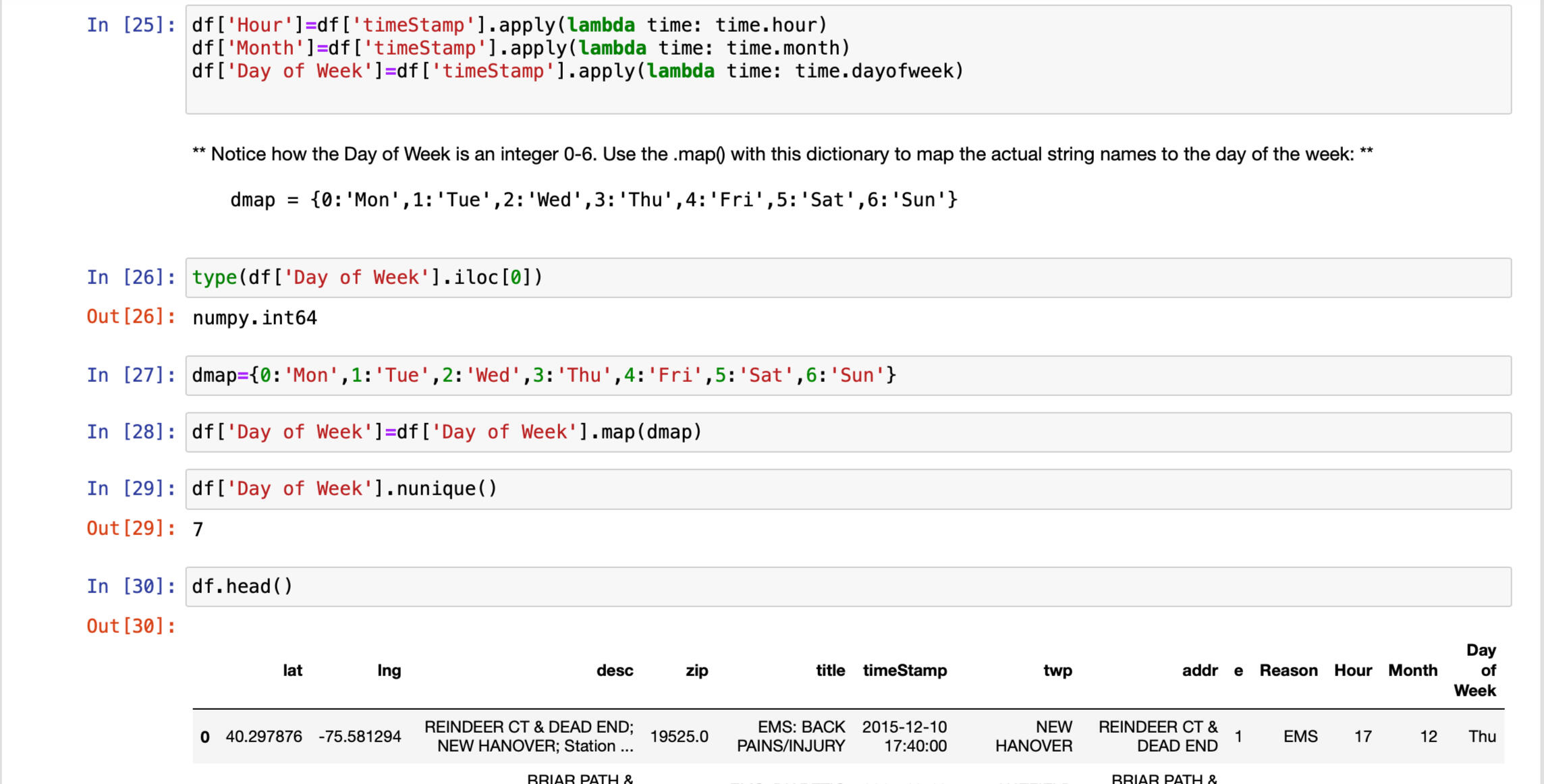Select the nunique() code cell
The image size is (1544, 784).
tap(848, 488)
